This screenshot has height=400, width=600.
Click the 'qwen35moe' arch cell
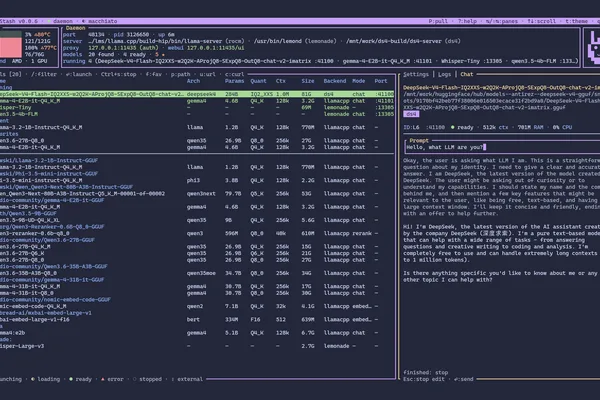(x=201, y=273)
